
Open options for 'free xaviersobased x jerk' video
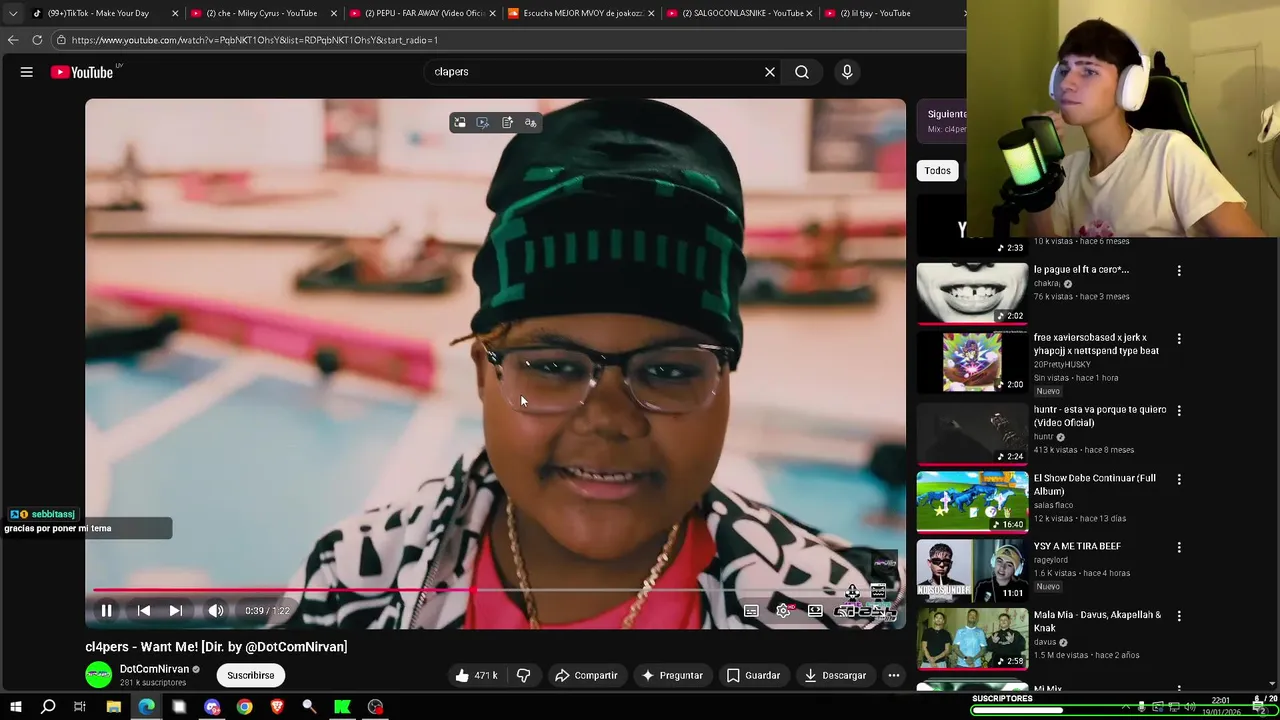(1179, 339)
